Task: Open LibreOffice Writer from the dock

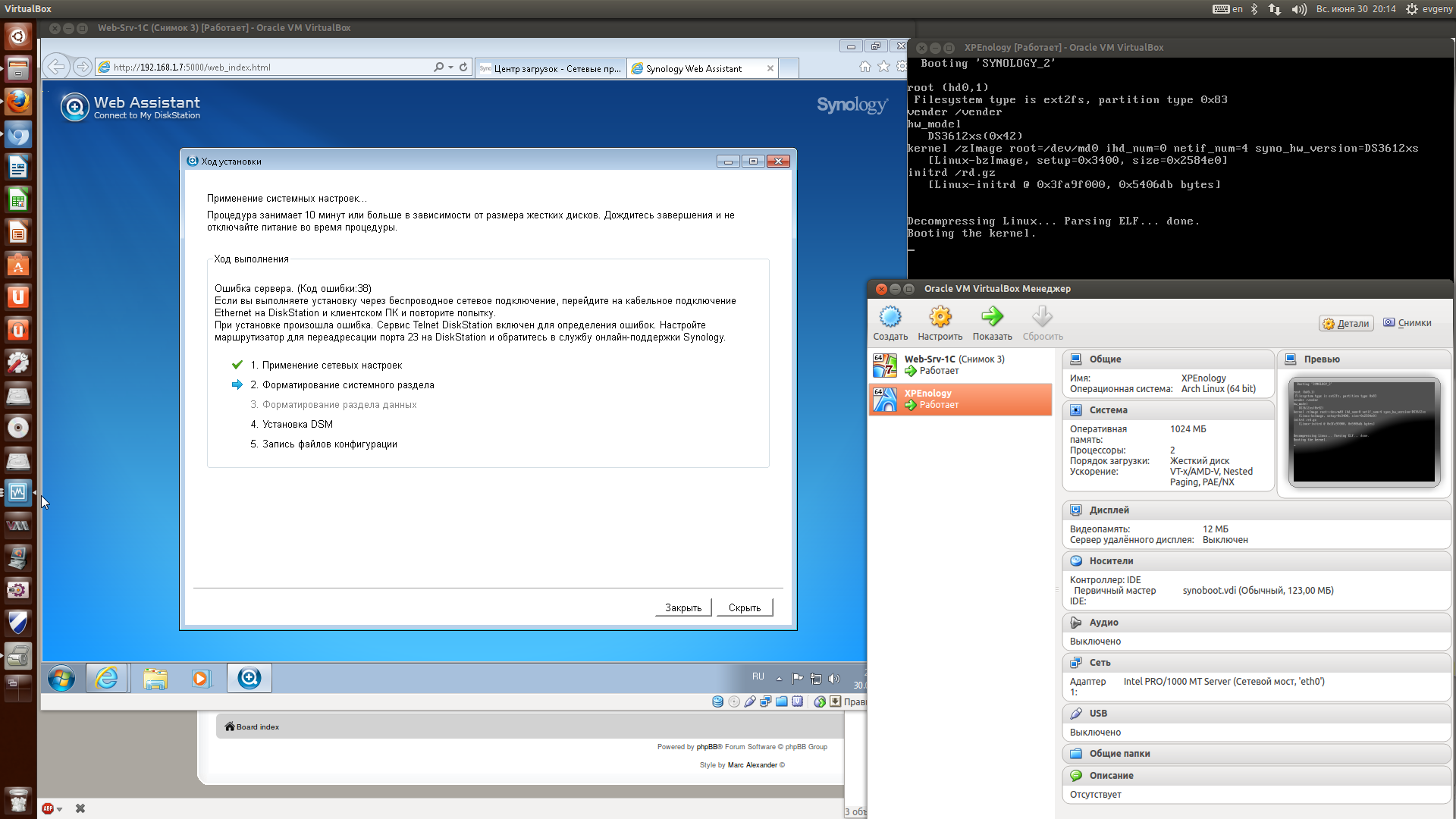Action: (18, 167)
